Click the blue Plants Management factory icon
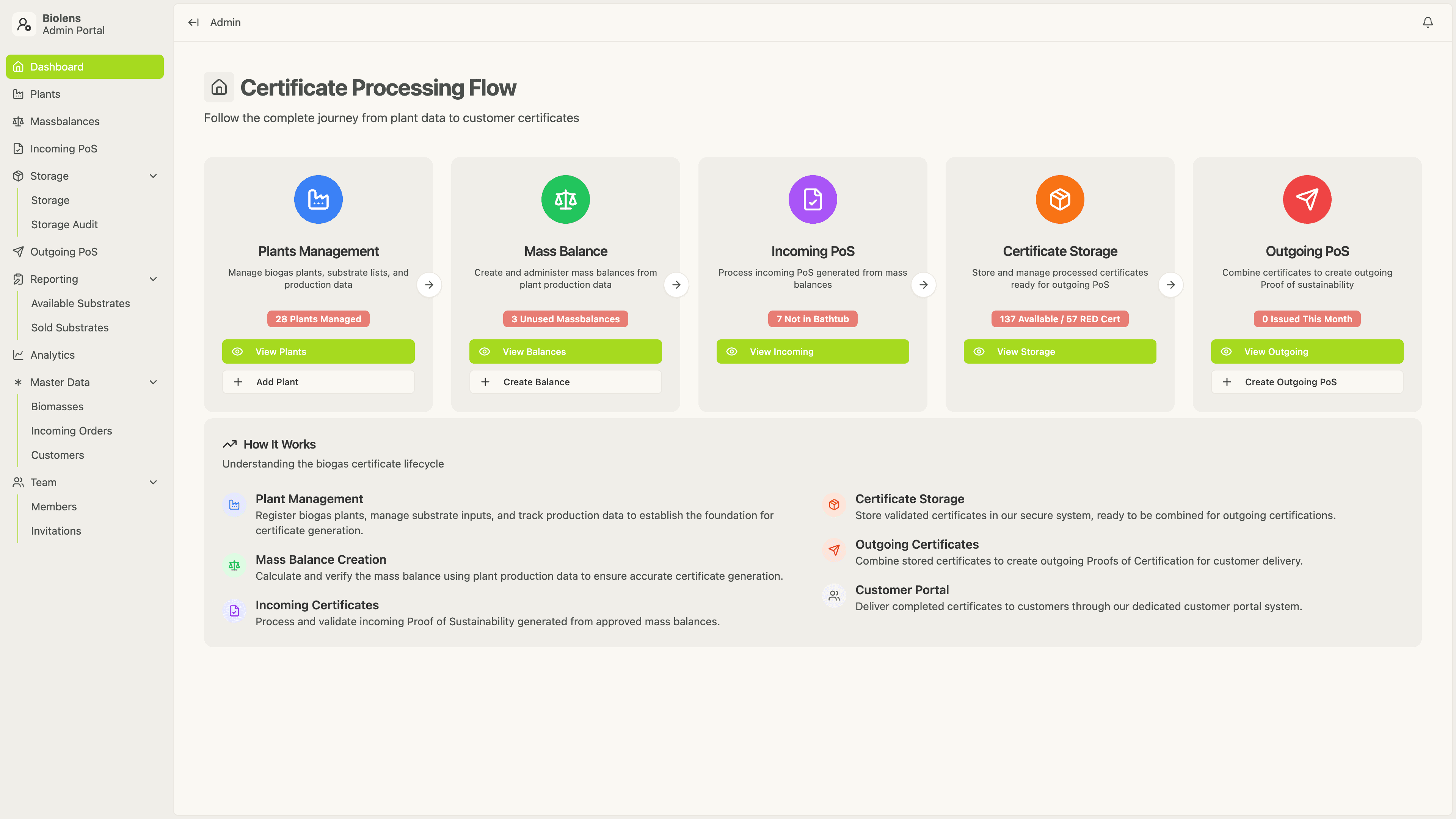 pos(318,199)
